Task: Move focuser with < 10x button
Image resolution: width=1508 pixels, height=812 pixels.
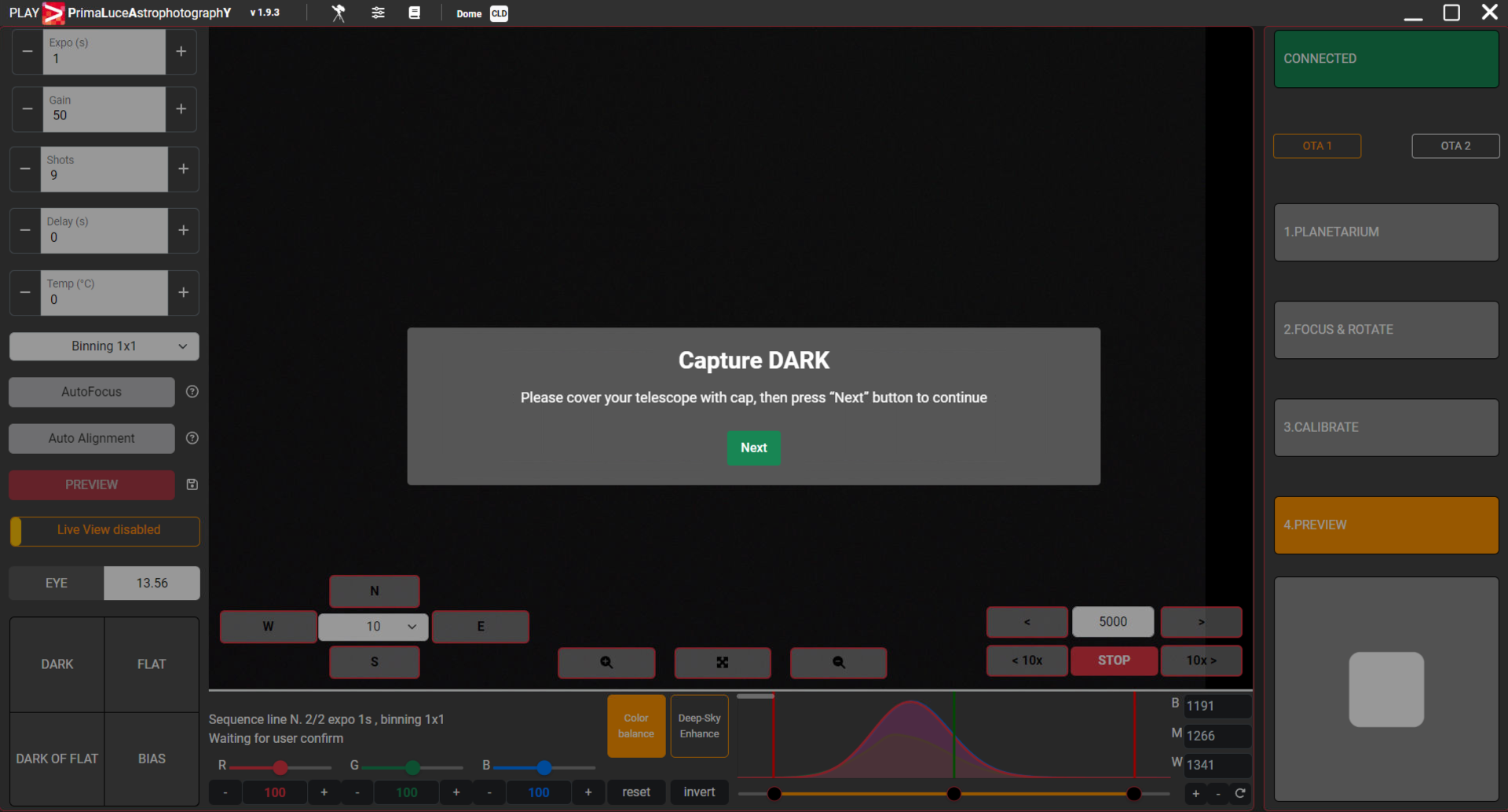Action: point(1027,660)
